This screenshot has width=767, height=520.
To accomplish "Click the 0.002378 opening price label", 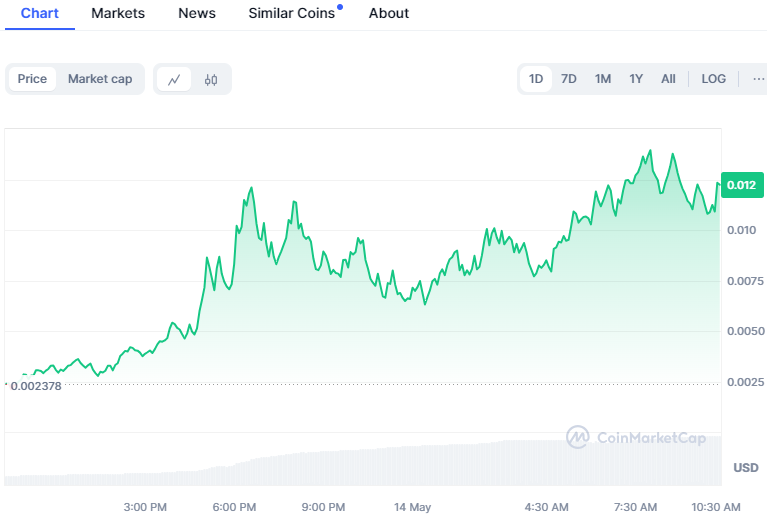I will [36, 386].
